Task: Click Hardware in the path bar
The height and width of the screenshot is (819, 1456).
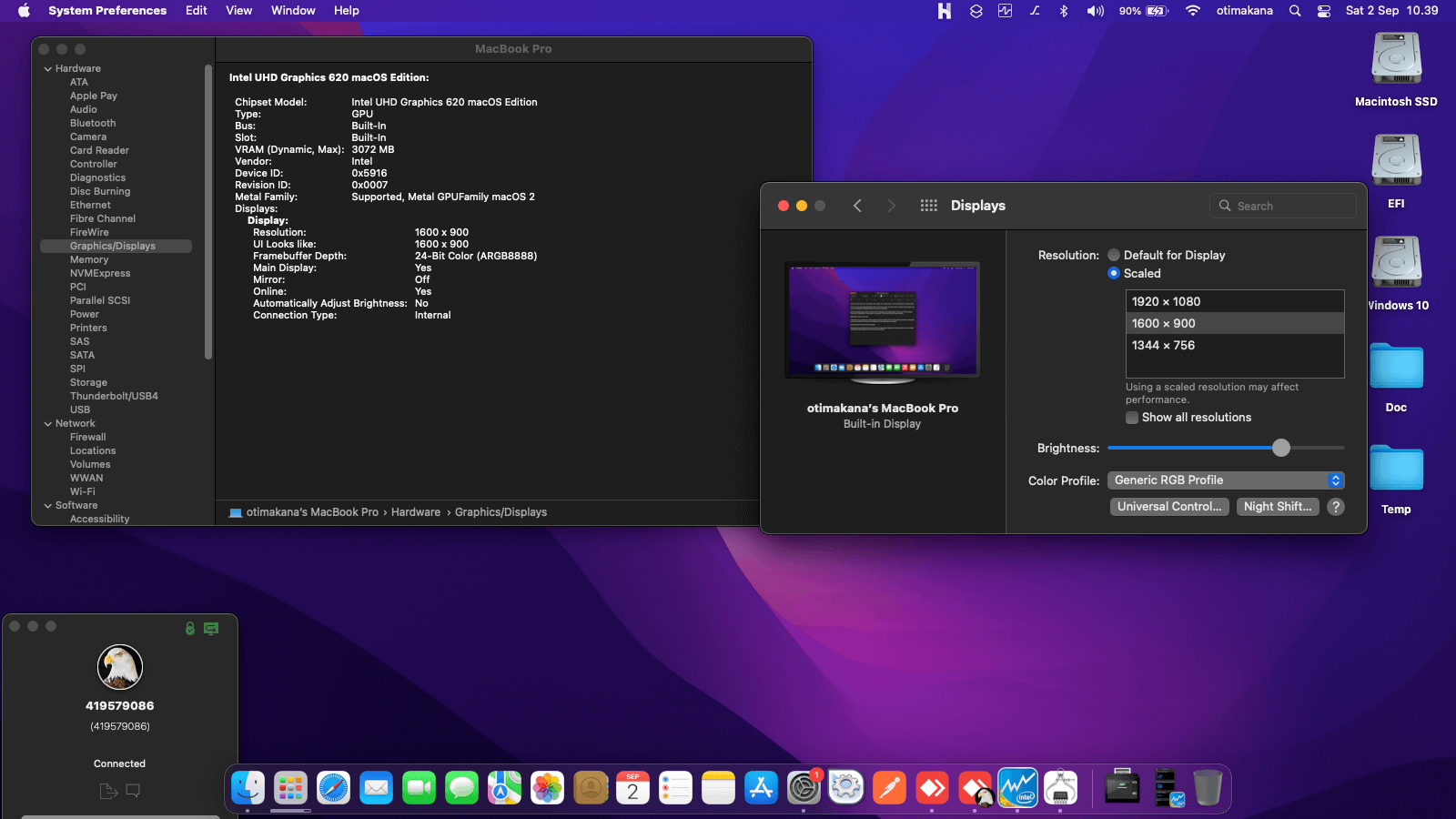Action: pos(416,512)
